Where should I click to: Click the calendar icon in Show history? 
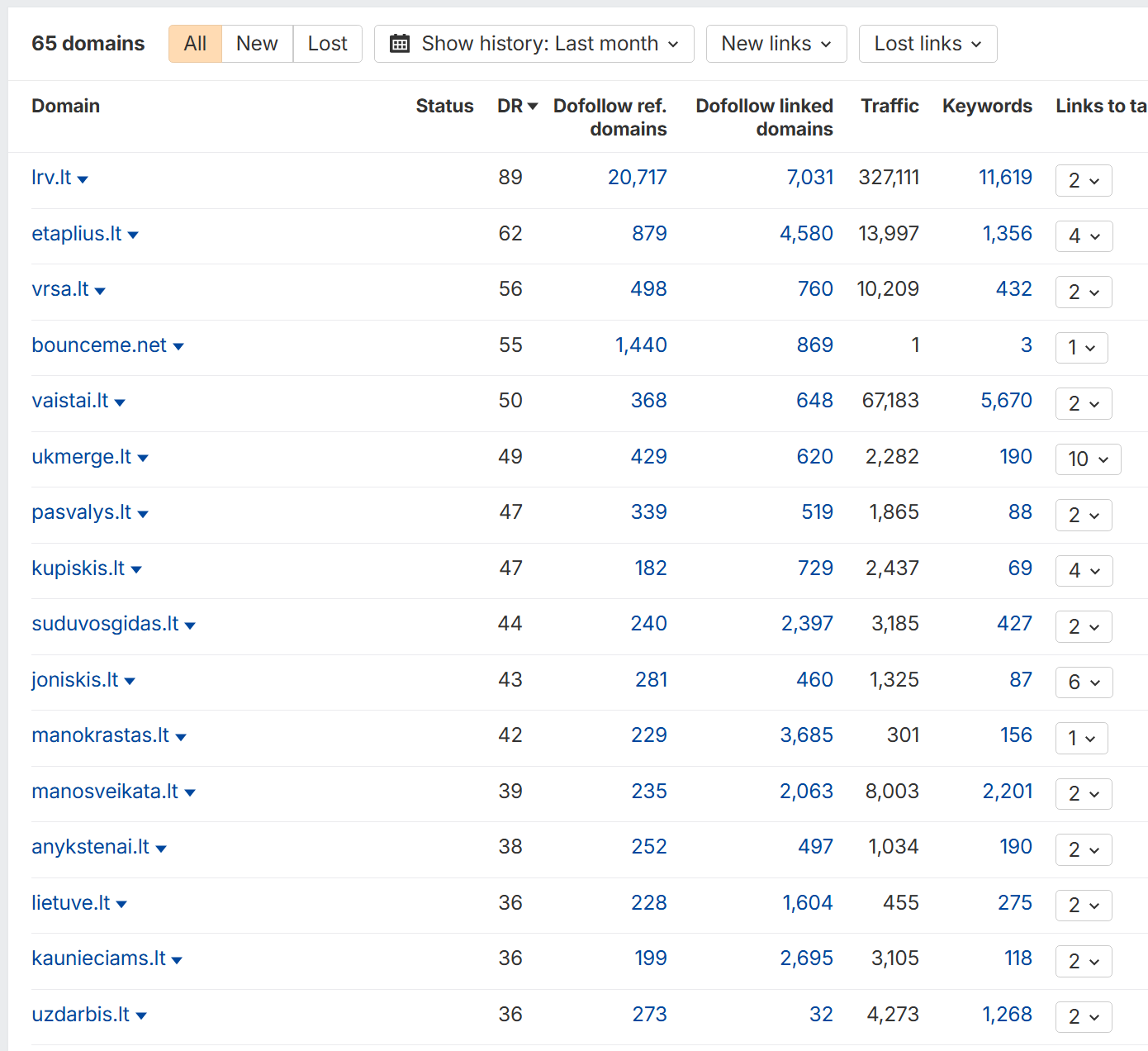(400, 44)
